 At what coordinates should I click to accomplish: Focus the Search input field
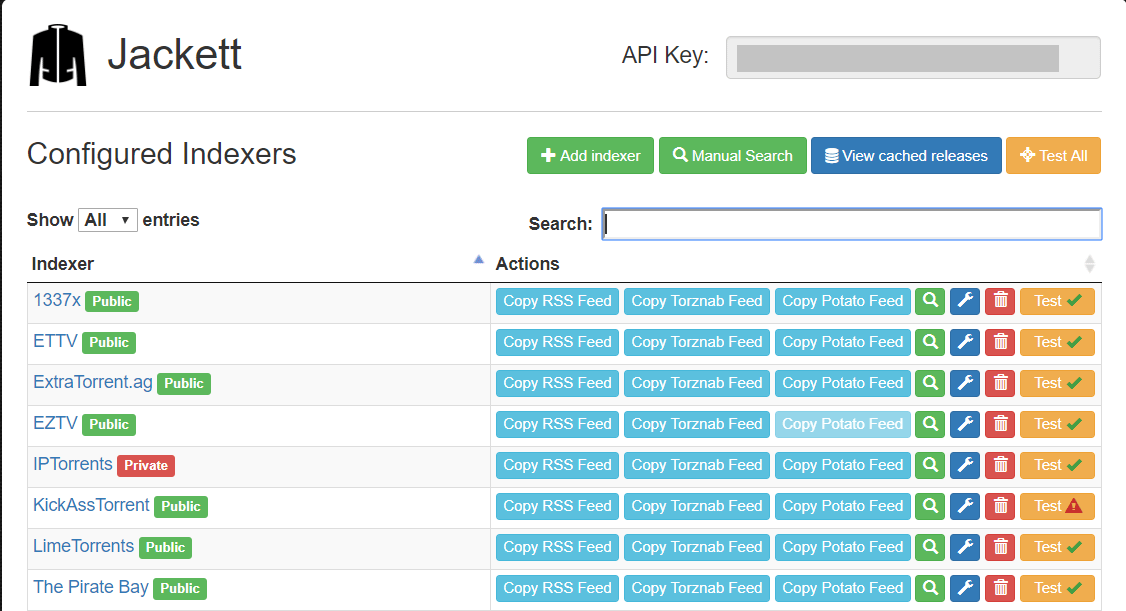[x=852, y=224]
